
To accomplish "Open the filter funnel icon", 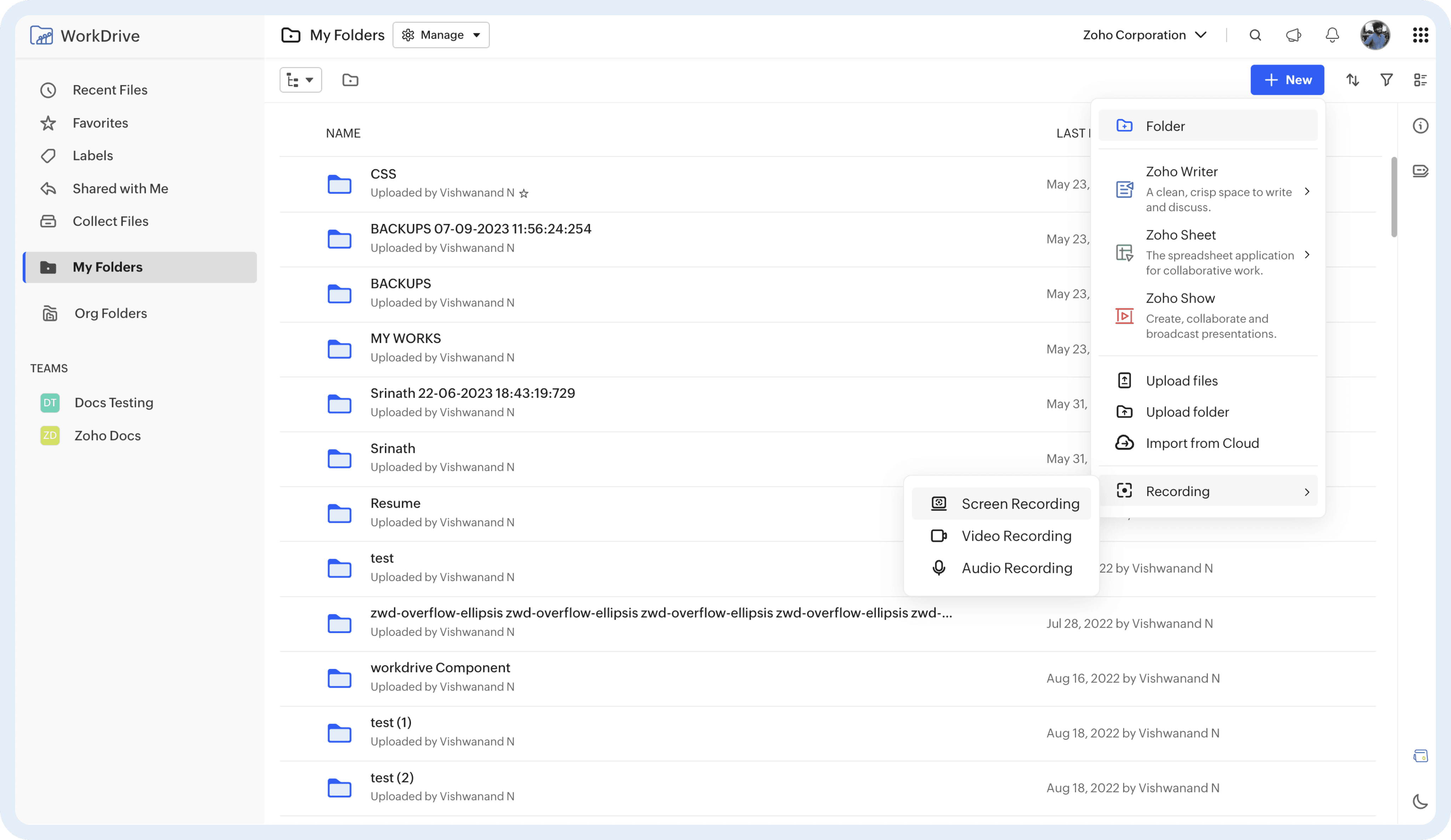I will pos(1387,80).
